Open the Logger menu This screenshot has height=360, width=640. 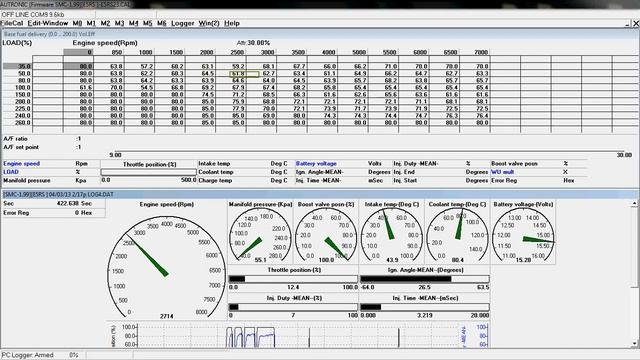click(x=182, y=23)
